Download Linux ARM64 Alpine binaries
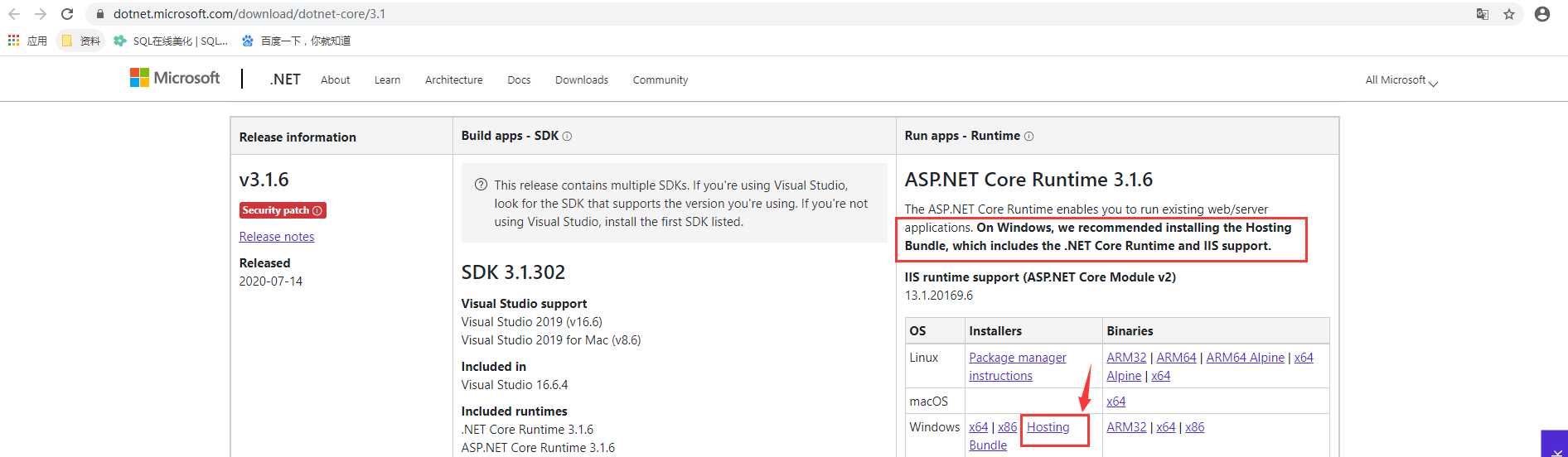1568x457 pixels. tap(1245, 358)
